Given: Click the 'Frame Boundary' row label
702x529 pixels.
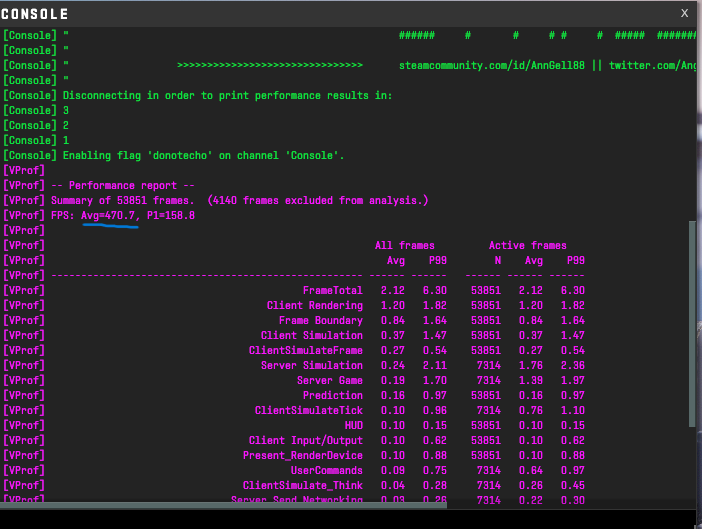Looking at the screenshot, I should [x=321, y=320].
